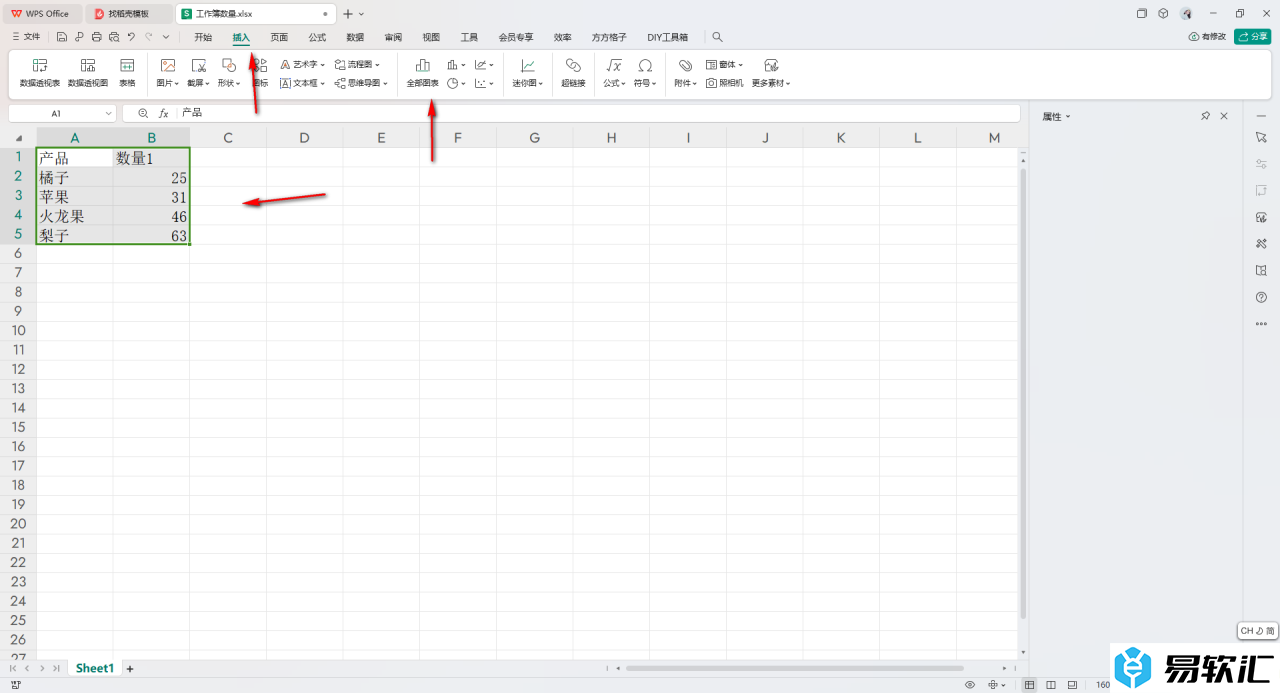Open the tools icon in right sidebar

coord(1261,244)
